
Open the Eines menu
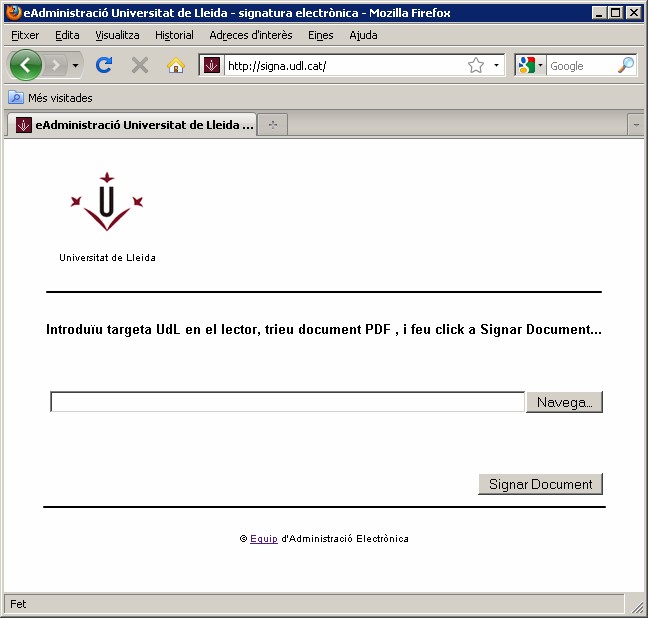[320, 35]
